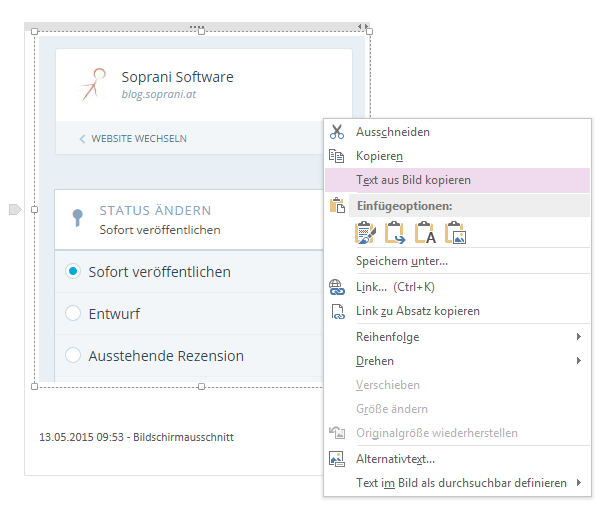The width and height of the screenshot is (611, 515).
Task: Choose 'Speichern unter...' from context menu
Action: pyautogui.click(x=402, y=261)
